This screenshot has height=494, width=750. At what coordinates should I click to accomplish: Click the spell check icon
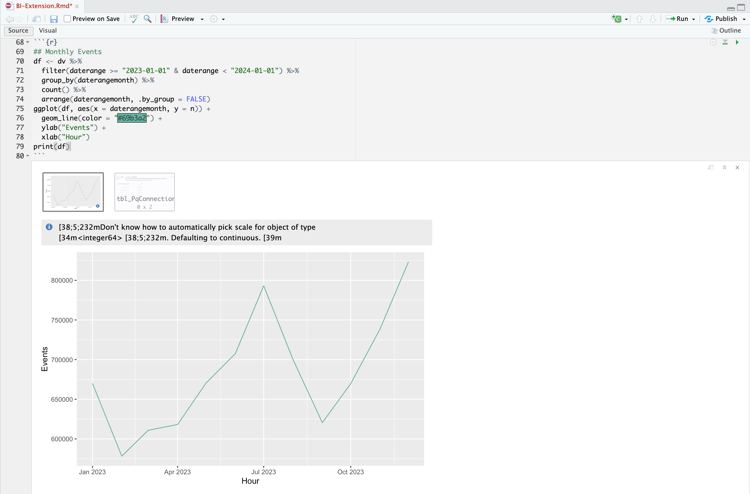[134, 19]
